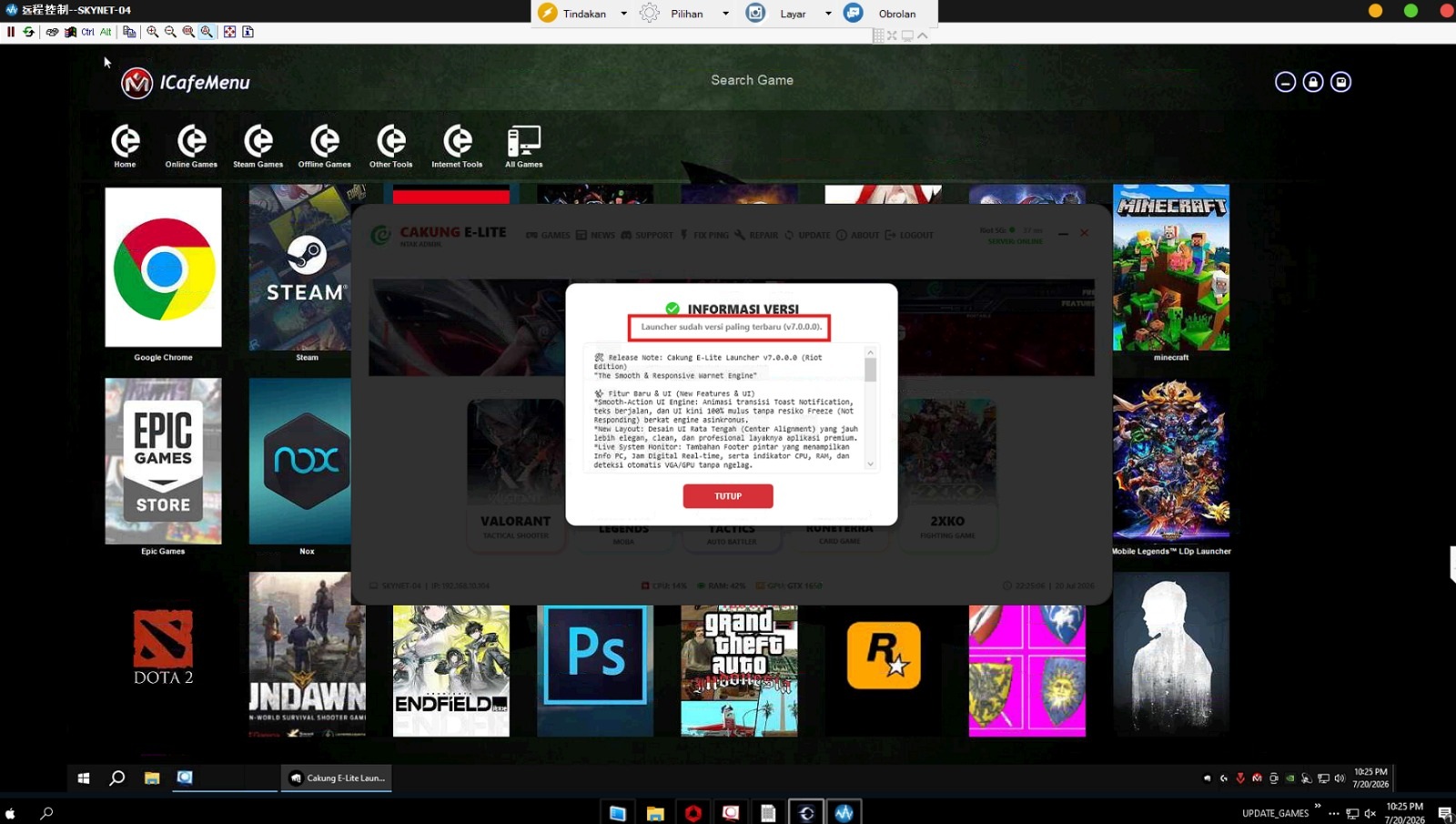Open UPDATE_GAMES on the host taskbar
The height and width of the screenshot is (824, 1456).
pyautogui.click(x=1275, y=813)
